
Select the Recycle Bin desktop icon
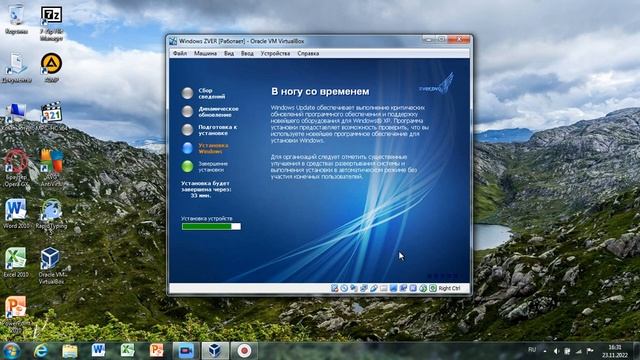pos(16,20)
